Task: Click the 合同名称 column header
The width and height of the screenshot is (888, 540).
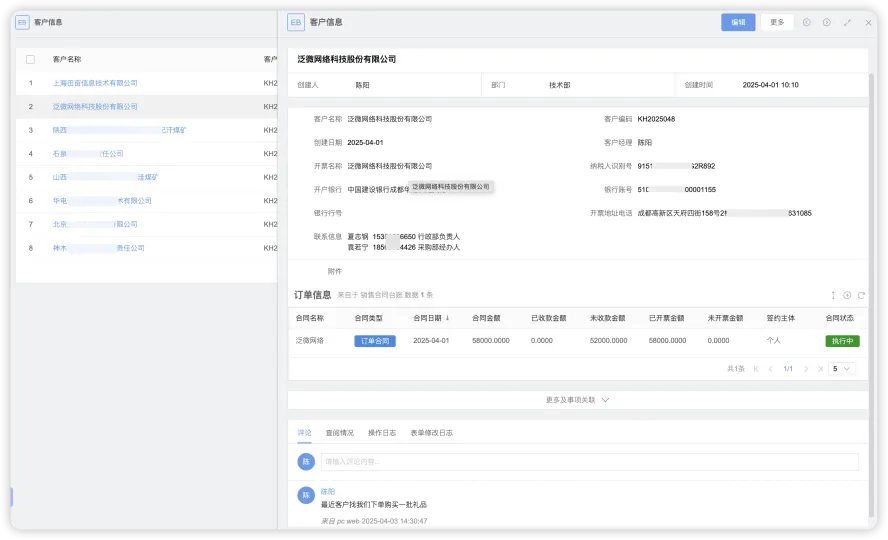Action: coord(310,318)
